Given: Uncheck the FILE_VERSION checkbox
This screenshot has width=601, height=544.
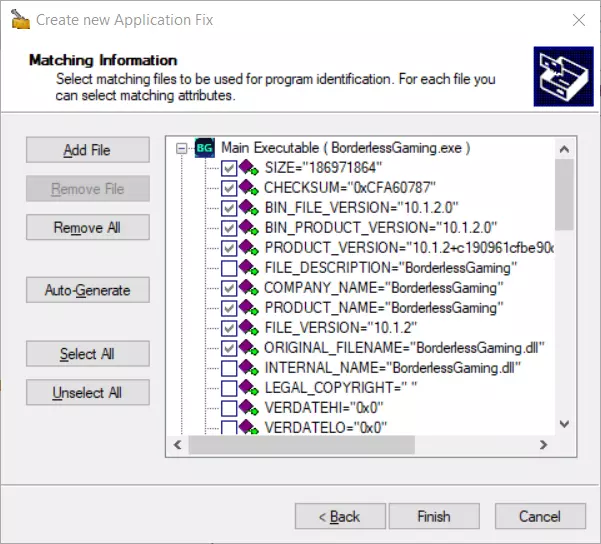Looking at the screenshot, I should pos(229,328).
